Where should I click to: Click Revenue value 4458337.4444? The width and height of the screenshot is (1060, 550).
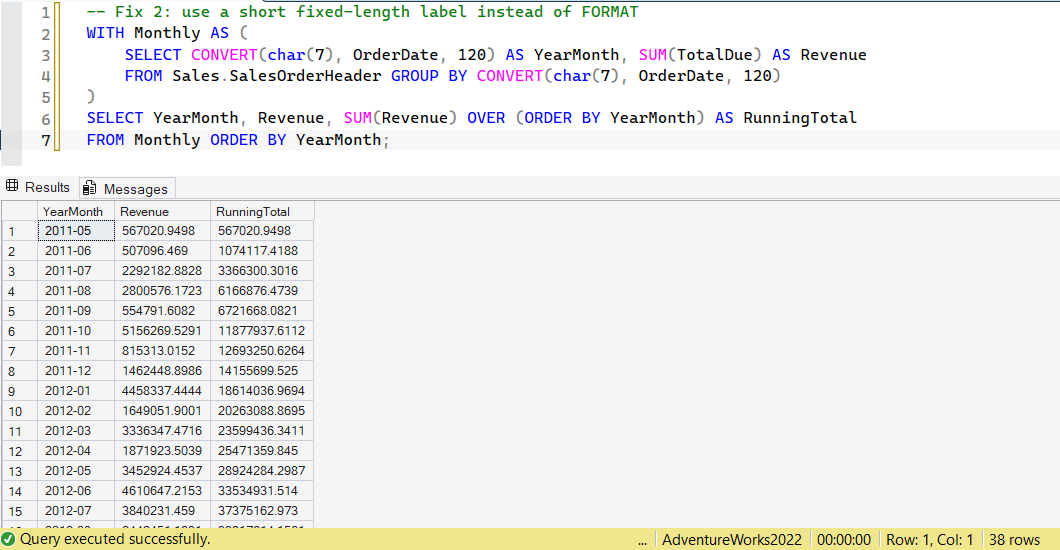[162, 391]
